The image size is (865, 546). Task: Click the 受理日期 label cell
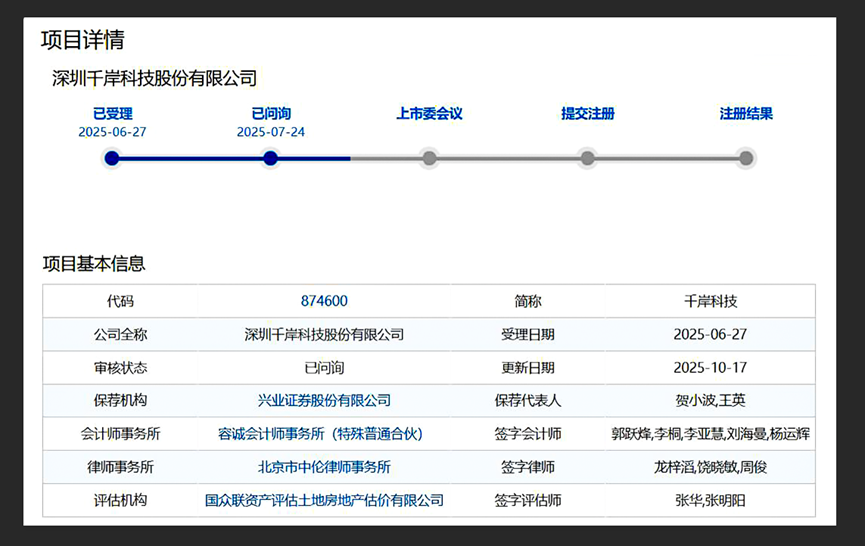[x=528, y=334]
